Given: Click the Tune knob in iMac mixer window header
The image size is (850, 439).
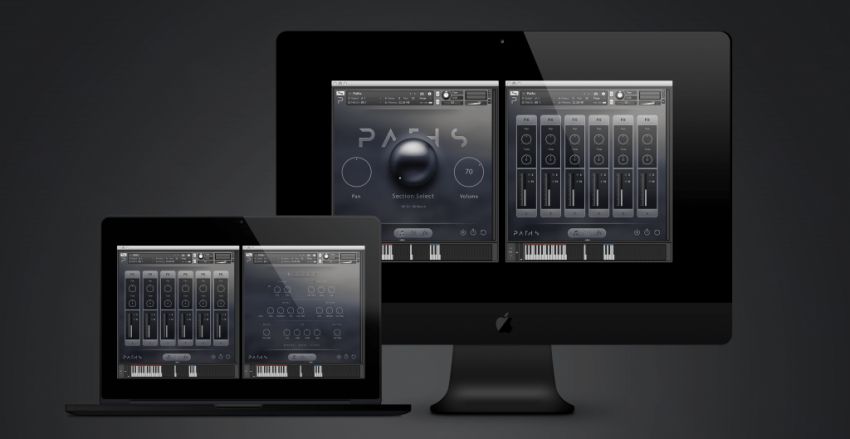Looking at the screenshot, I should [x=620, y=95].
